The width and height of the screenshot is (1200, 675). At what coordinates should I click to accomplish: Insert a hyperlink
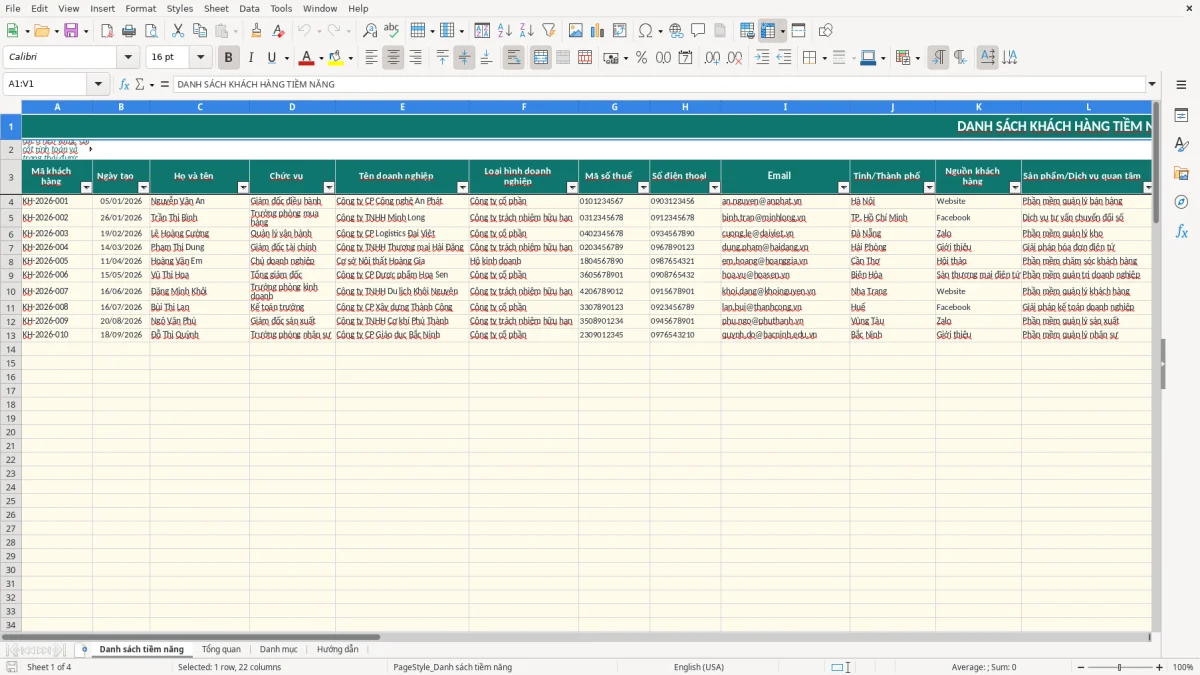[676, 31]
